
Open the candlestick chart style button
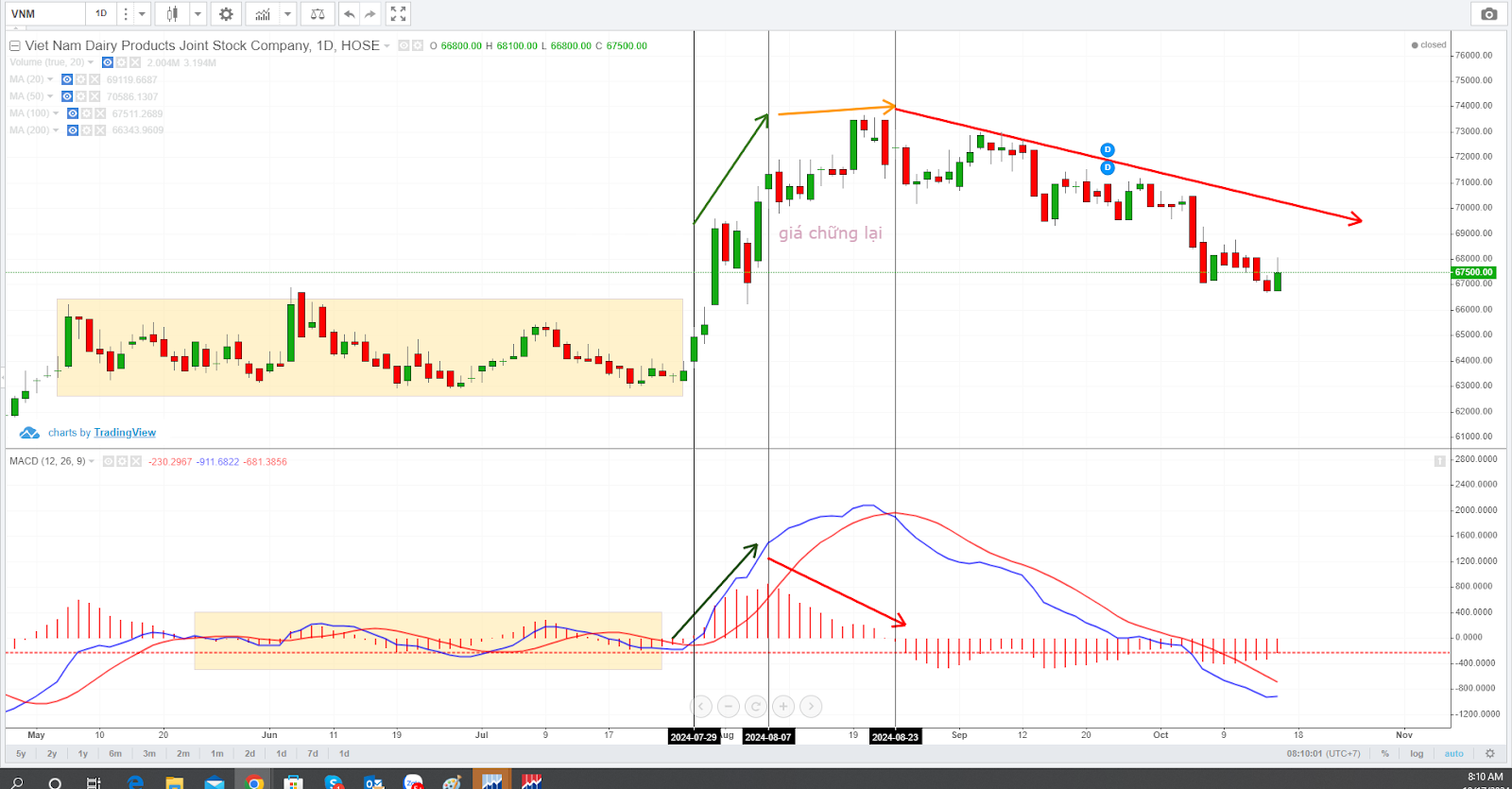tap(172, 14)
